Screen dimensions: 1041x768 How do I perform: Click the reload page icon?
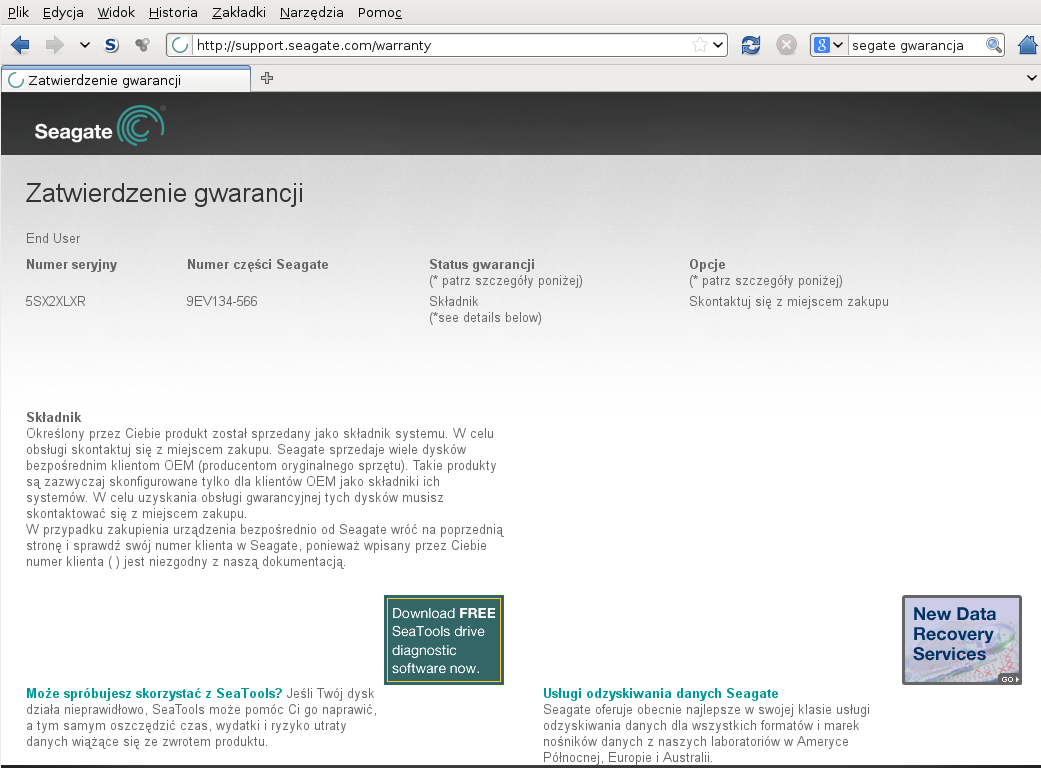coord(751,45)
